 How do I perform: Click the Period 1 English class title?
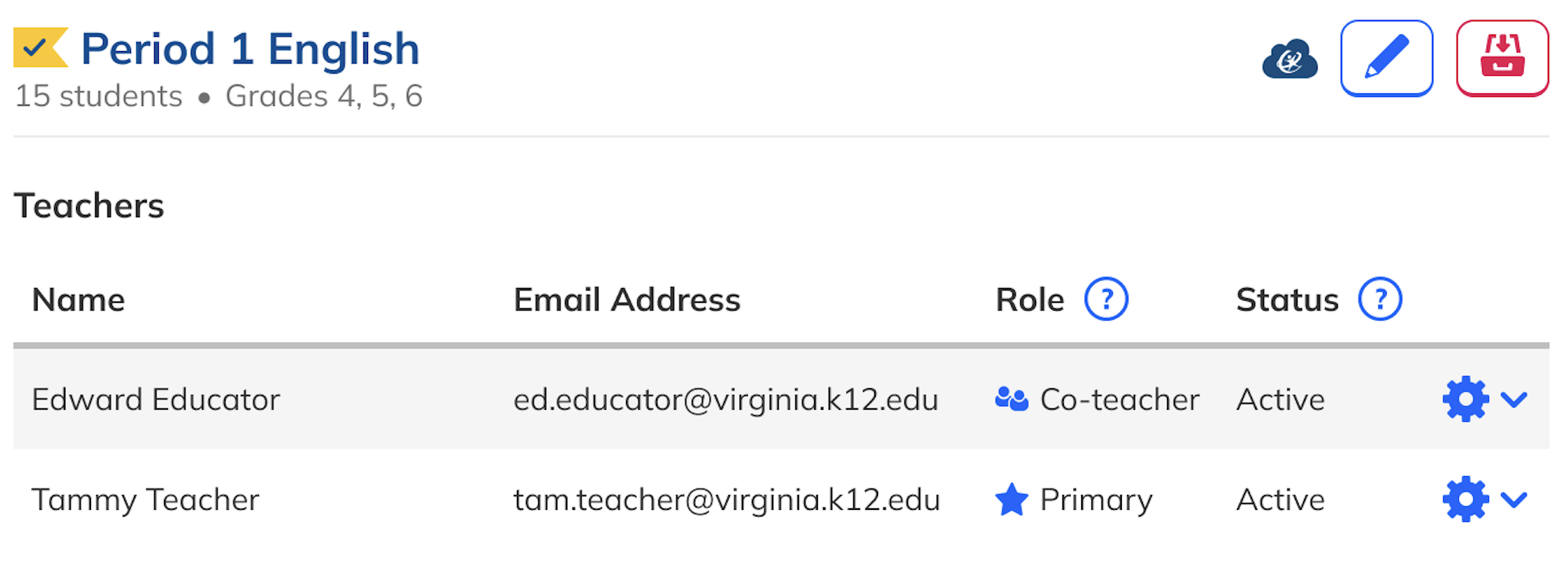tap(249, 48)
